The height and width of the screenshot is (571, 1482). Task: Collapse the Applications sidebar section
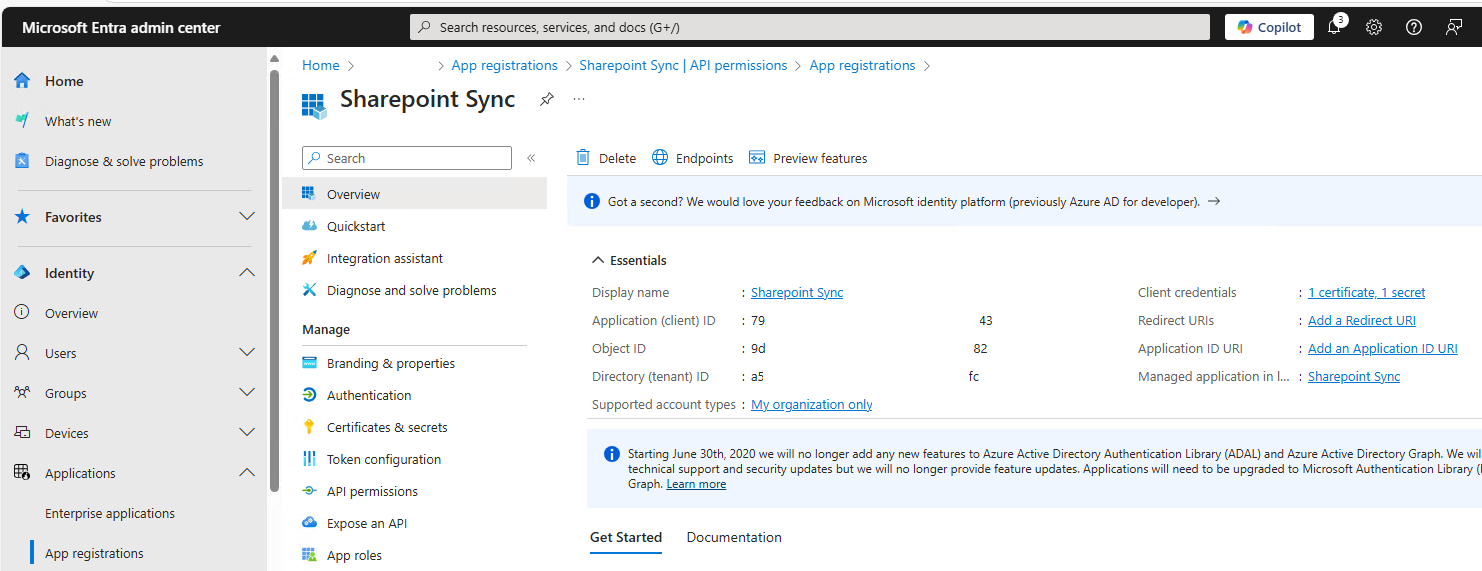(x=247, y=473)
